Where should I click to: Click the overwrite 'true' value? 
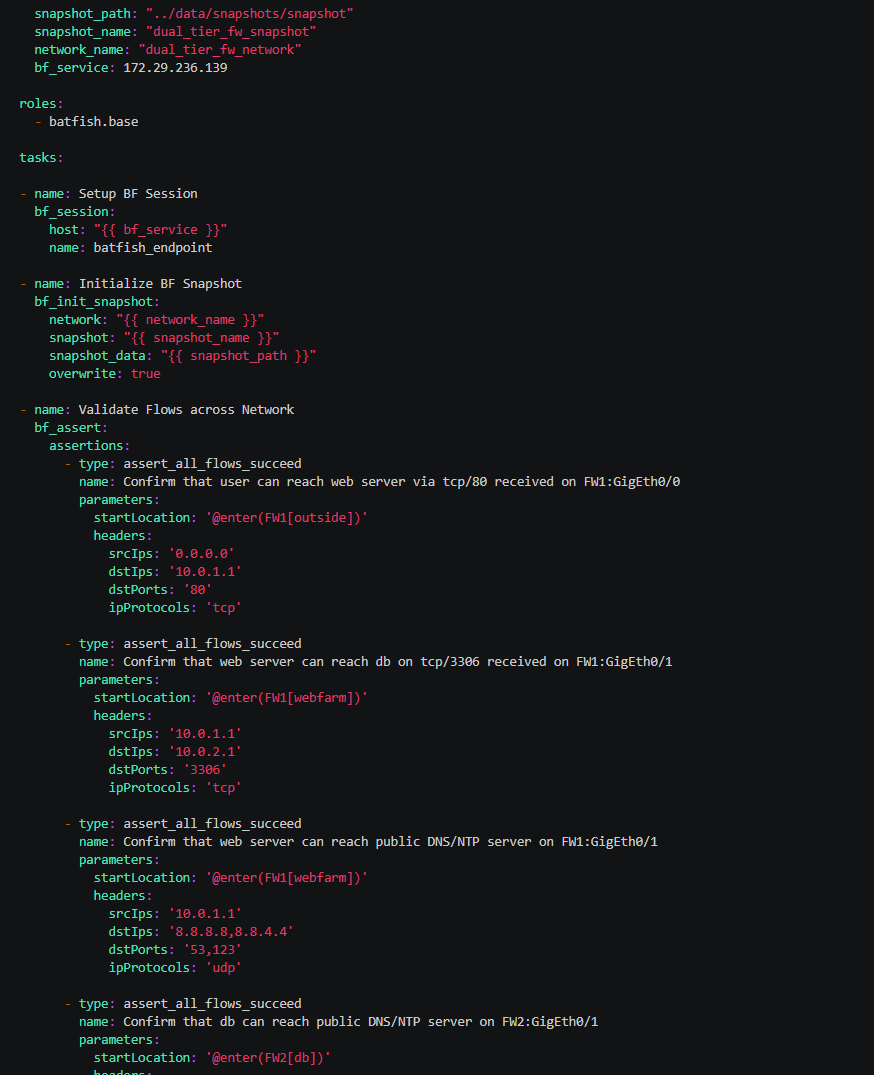pyautogui.click(x=145, y=374)
